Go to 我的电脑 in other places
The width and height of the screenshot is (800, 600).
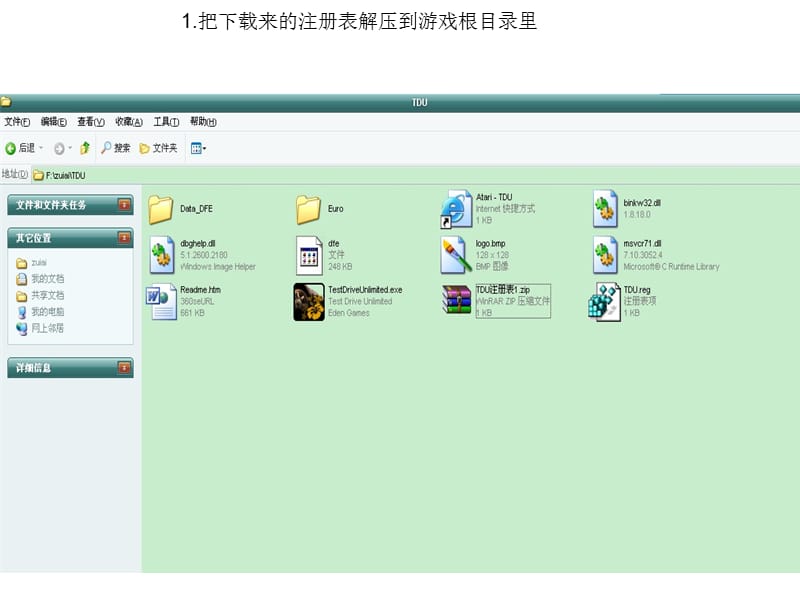point(46,312)
